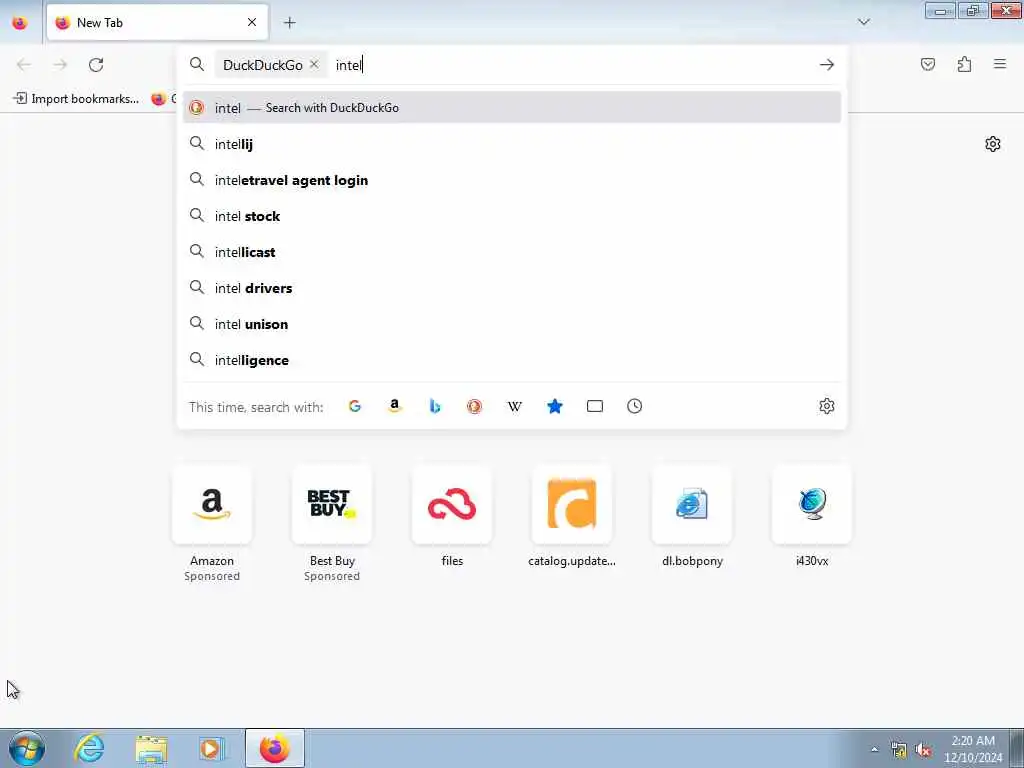Screen dimensions: 1024x768
Task: Search history using the clock icon
Action: tap(635, 406)
